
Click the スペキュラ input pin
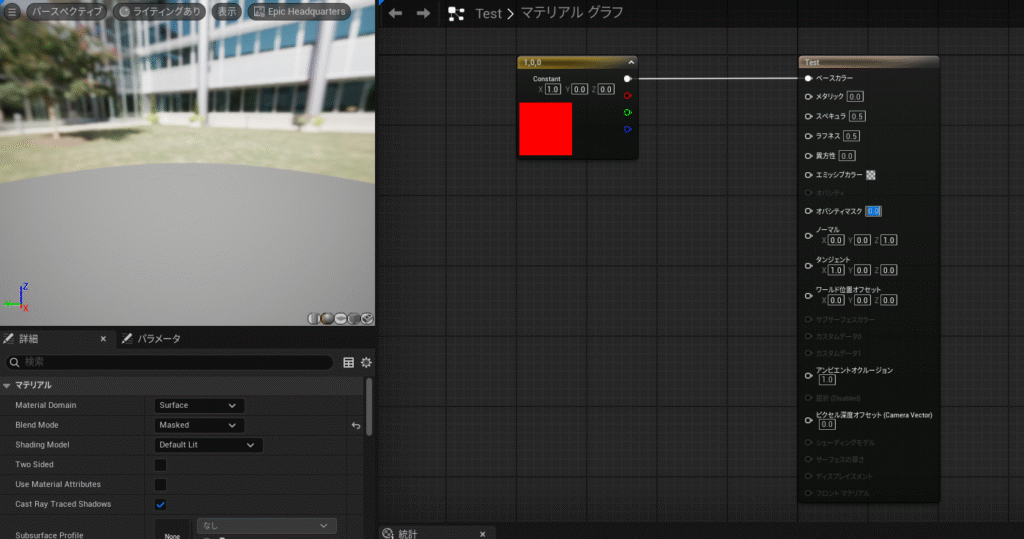(808, 116)
